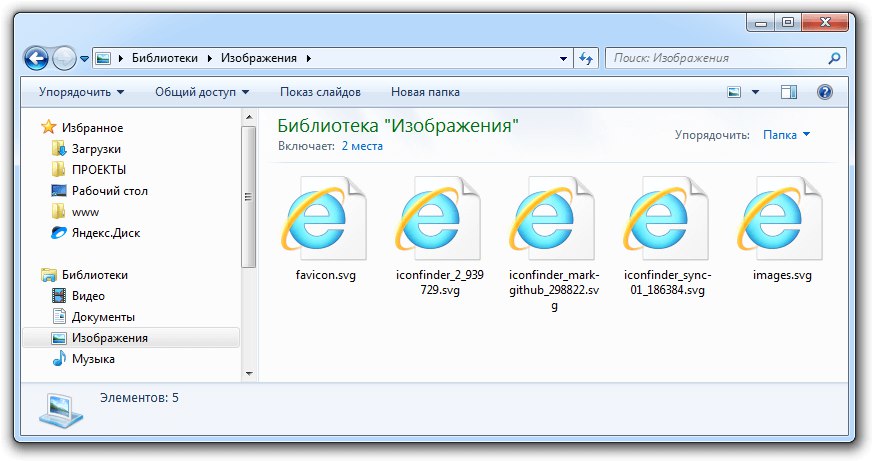Click the navigation pane scrollbar thumb

point(249,197)
